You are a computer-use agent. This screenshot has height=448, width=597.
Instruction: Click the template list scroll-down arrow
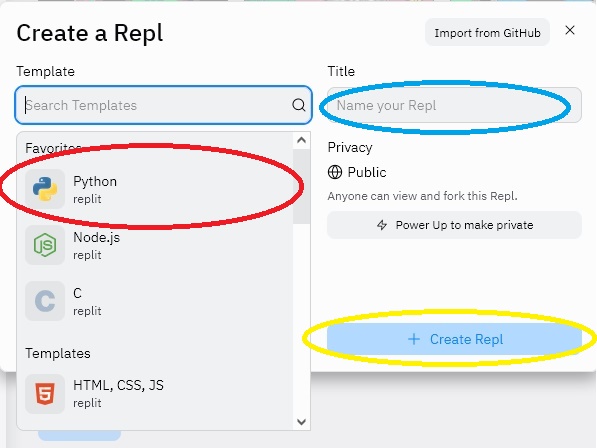click(x=302, y=422)
